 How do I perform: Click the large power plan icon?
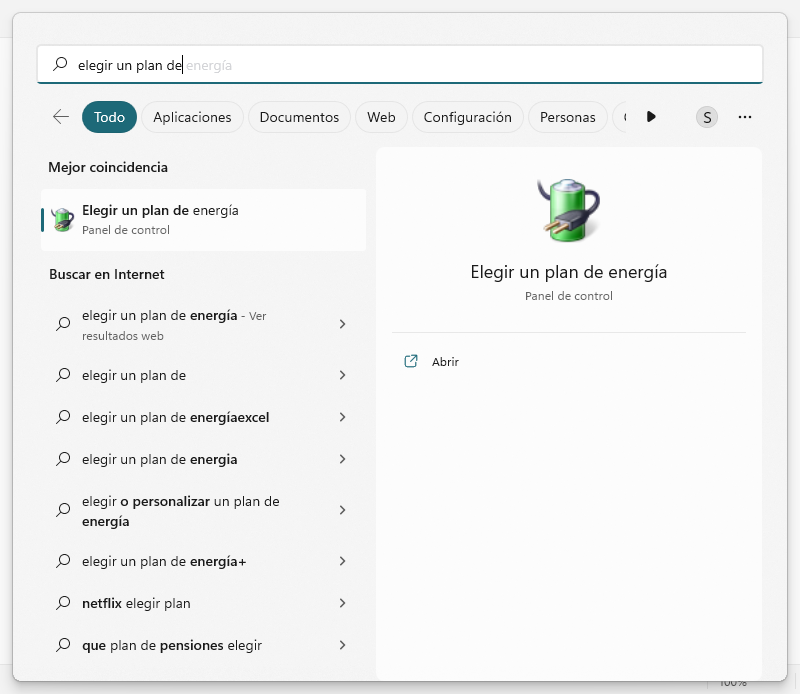click(x=568, y=210)
